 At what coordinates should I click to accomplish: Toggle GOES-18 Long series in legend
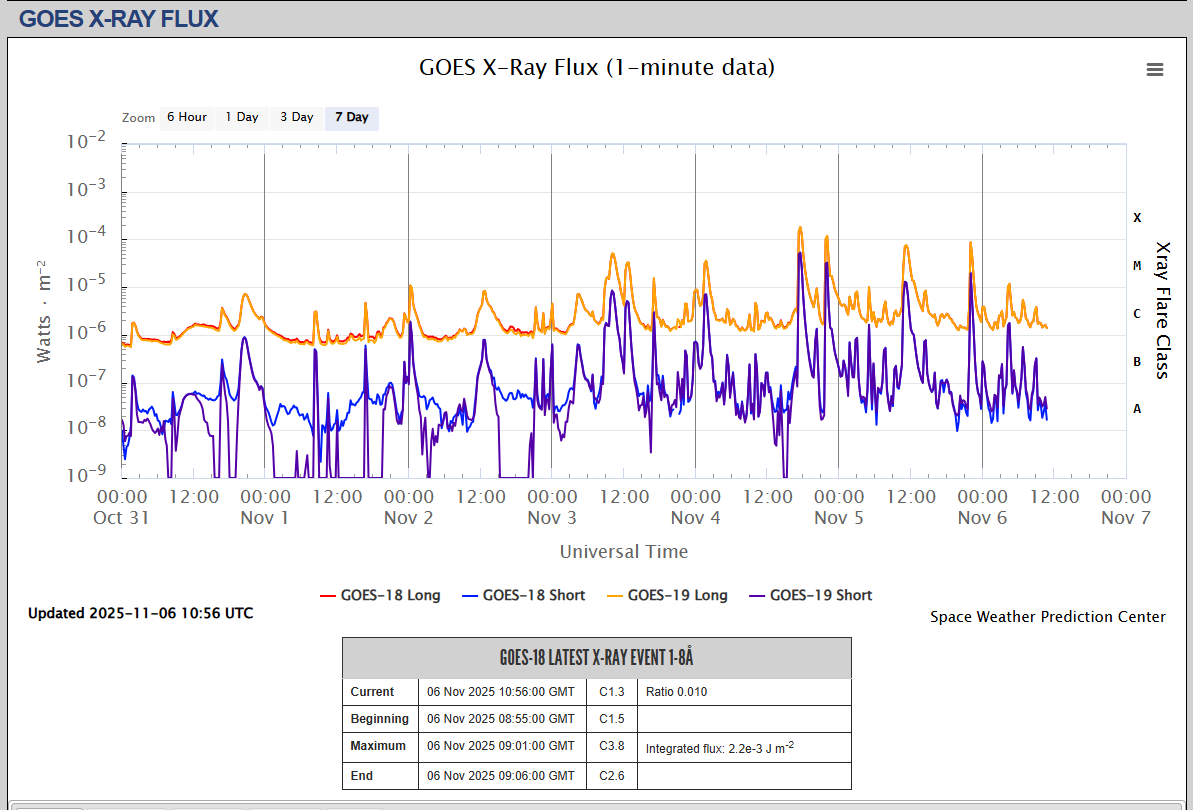[390, 595]
